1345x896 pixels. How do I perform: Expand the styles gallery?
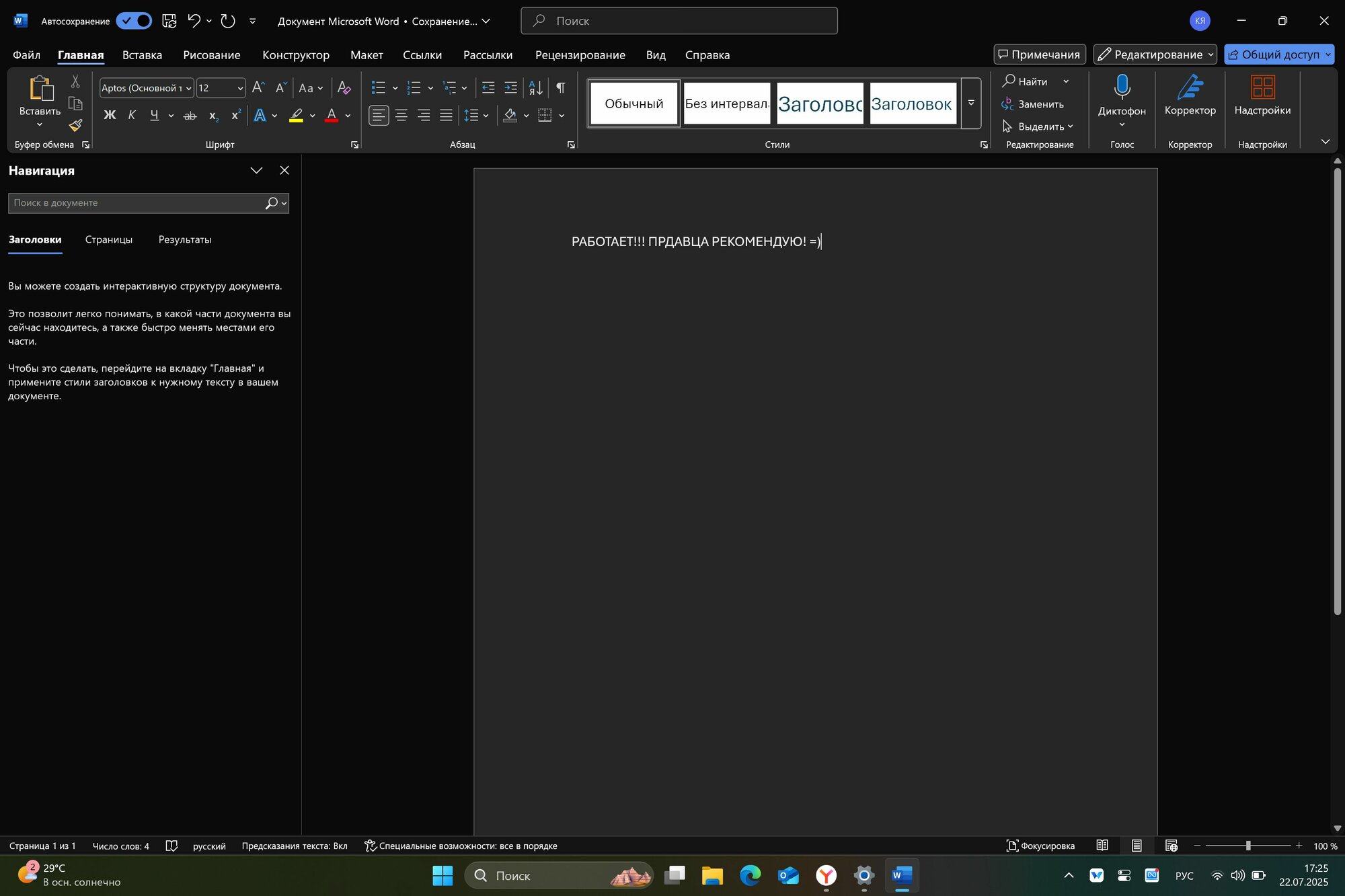[x=971, y=103]
